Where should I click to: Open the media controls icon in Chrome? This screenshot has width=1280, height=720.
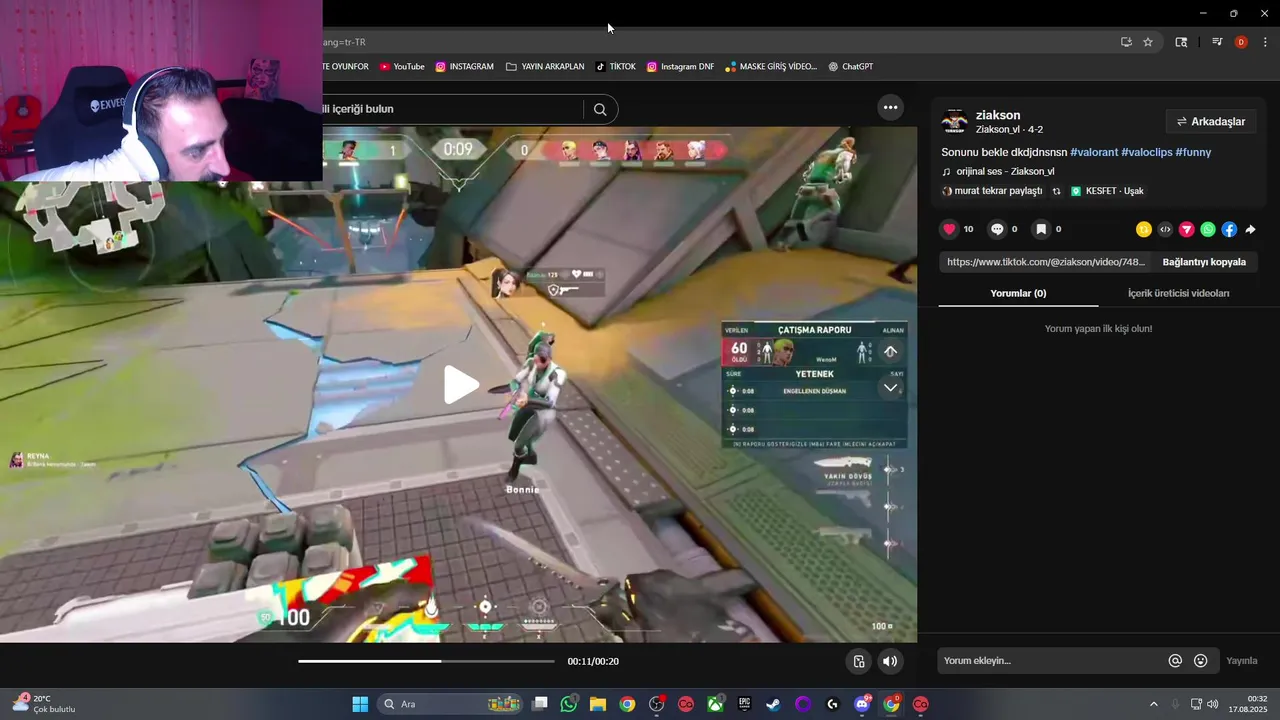[1217, 42]
